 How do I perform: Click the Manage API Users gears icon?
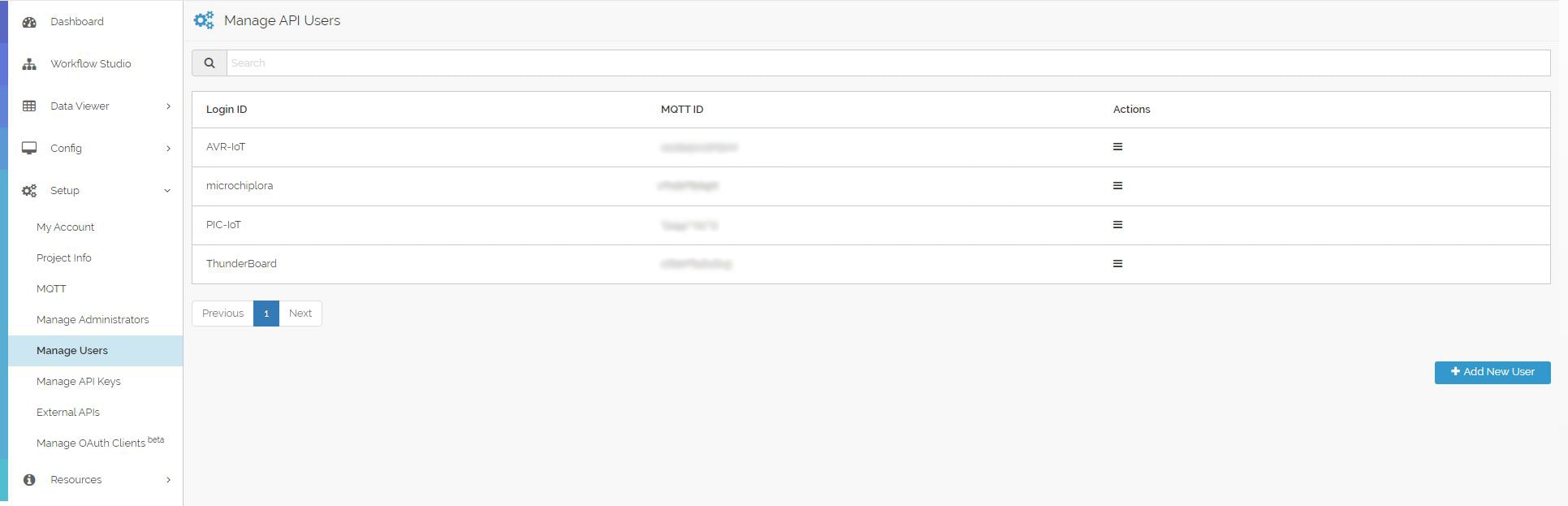pyautogui.click(x=203, y=19)
